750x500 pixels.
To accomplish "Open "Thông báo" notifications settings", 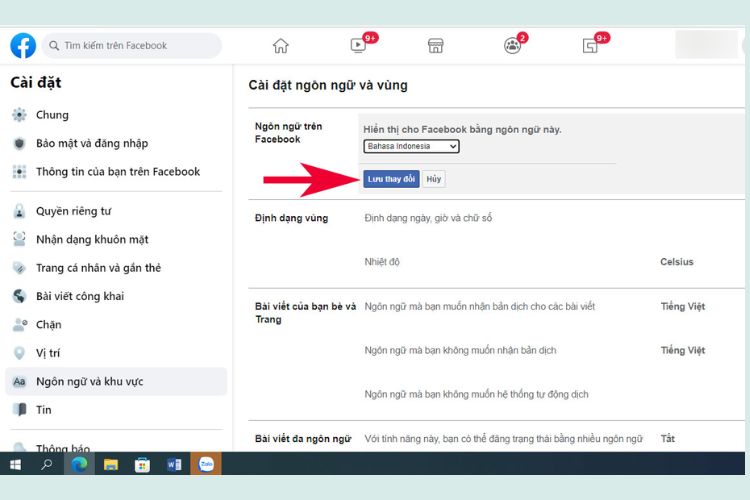I will coord(63,448).
